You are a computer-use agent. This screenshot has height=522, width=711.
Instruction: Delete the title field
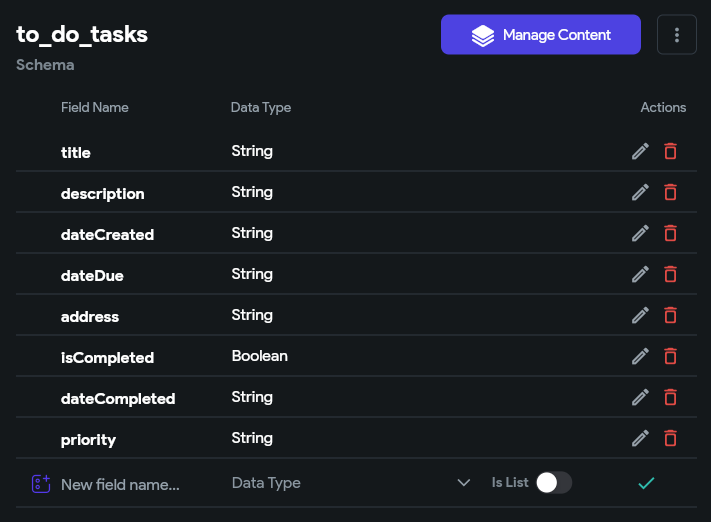670,151
